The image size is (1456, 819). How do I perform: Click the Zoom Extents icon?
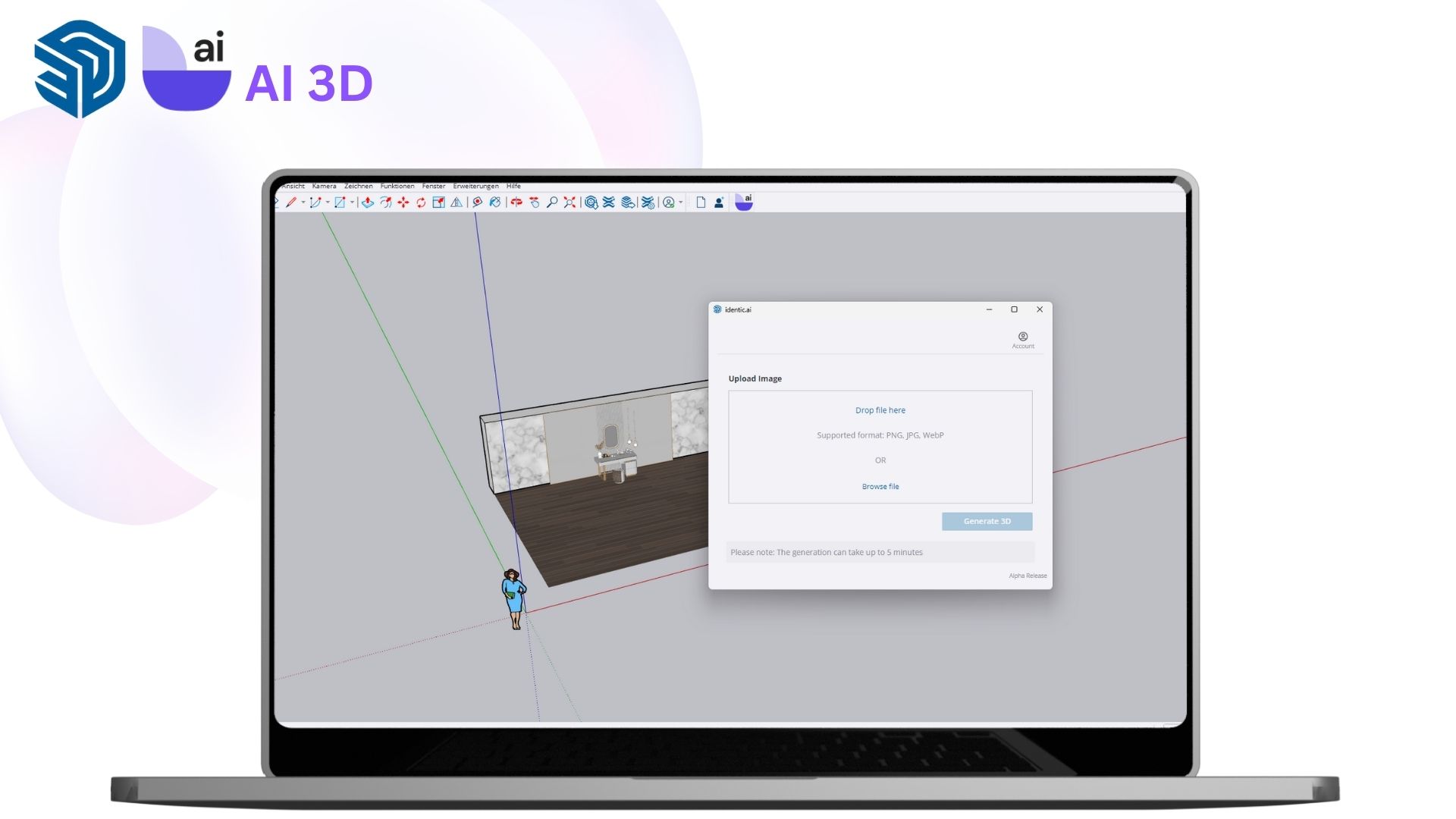pos(570,202)
